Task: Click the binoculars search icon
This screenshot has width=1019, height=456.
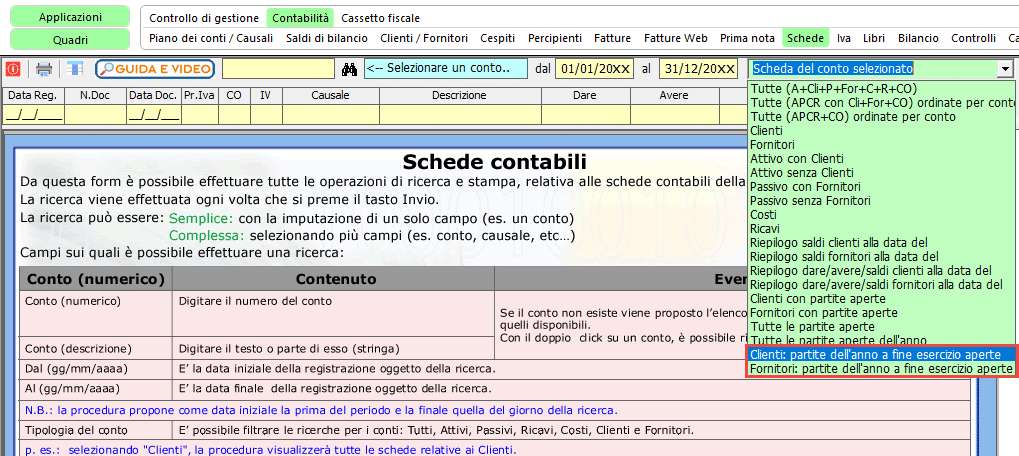Action: click(349, 69)
